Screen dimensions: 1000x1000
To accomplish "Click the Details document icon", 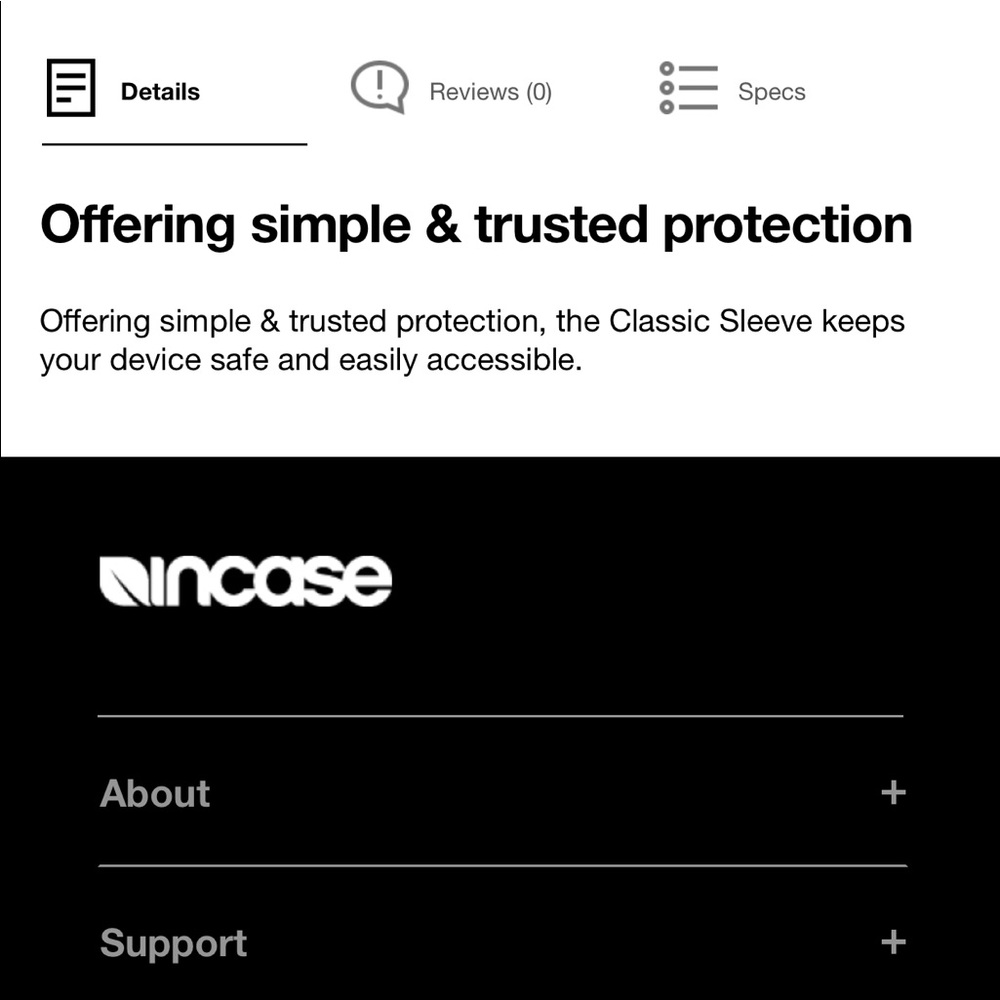I will (71, 88).
